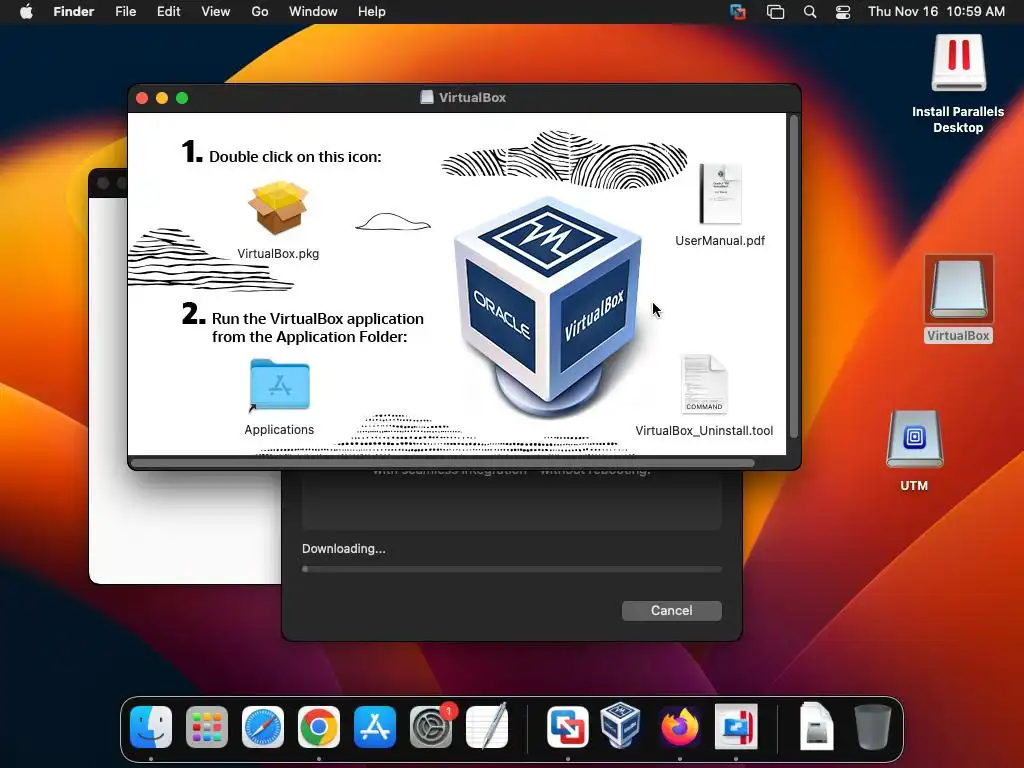Click the Stage Manager menu bar icon
This screenshot has width=1024, height=768.
775,12
